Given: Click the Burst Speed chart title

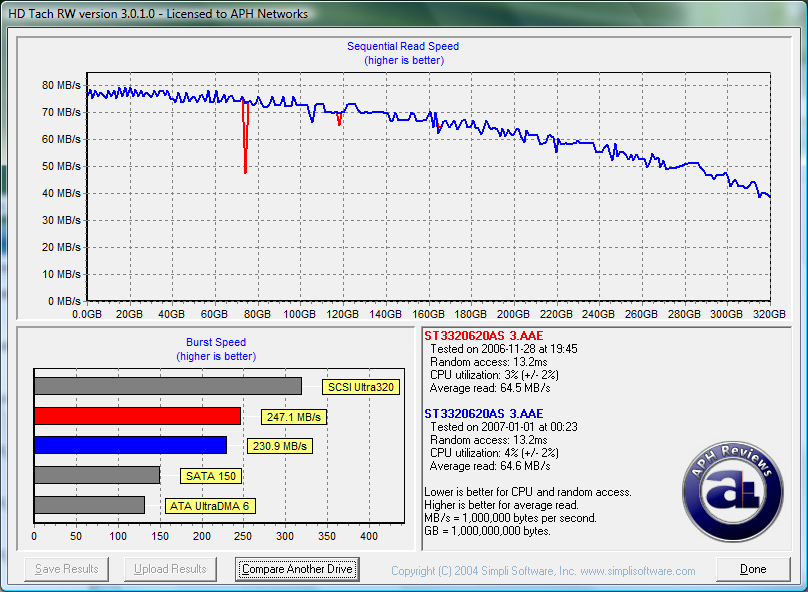Looking at the screenshot, I should pos(215,342).
